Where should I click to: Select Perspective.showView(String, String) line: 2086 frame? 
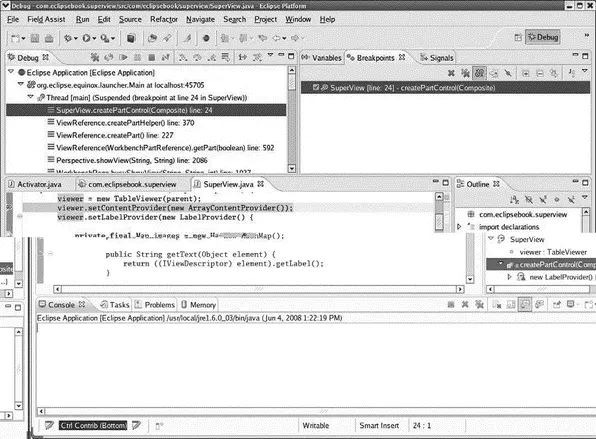click(x=132, y=160)
